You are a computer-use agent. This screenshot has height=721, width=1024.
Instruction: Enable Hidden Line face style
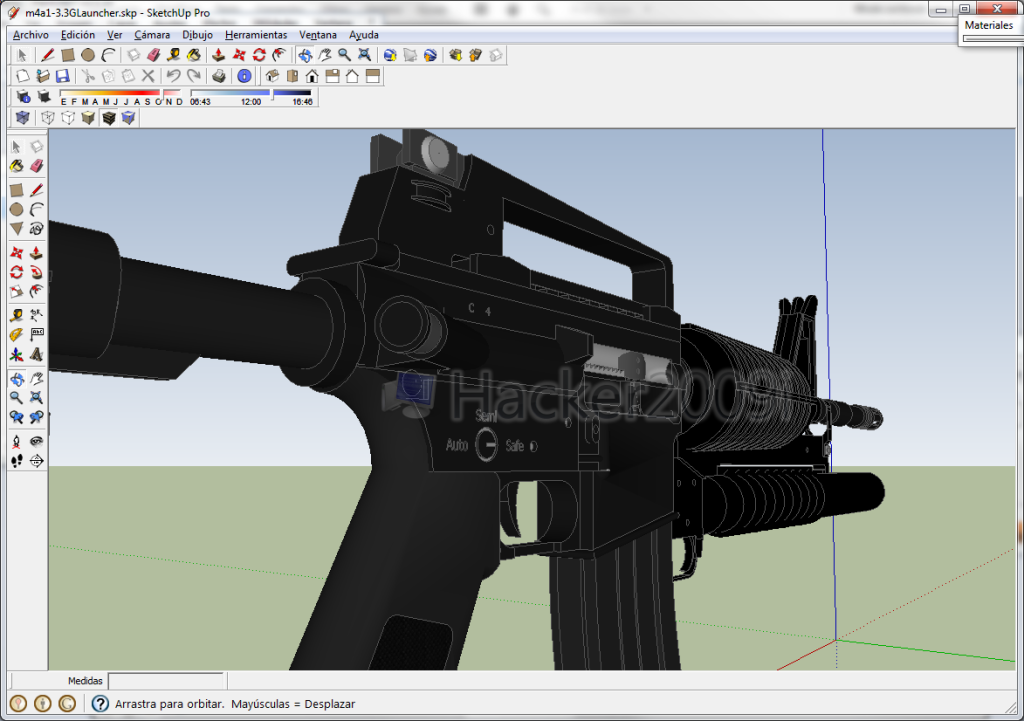click(x=68, y=118)
